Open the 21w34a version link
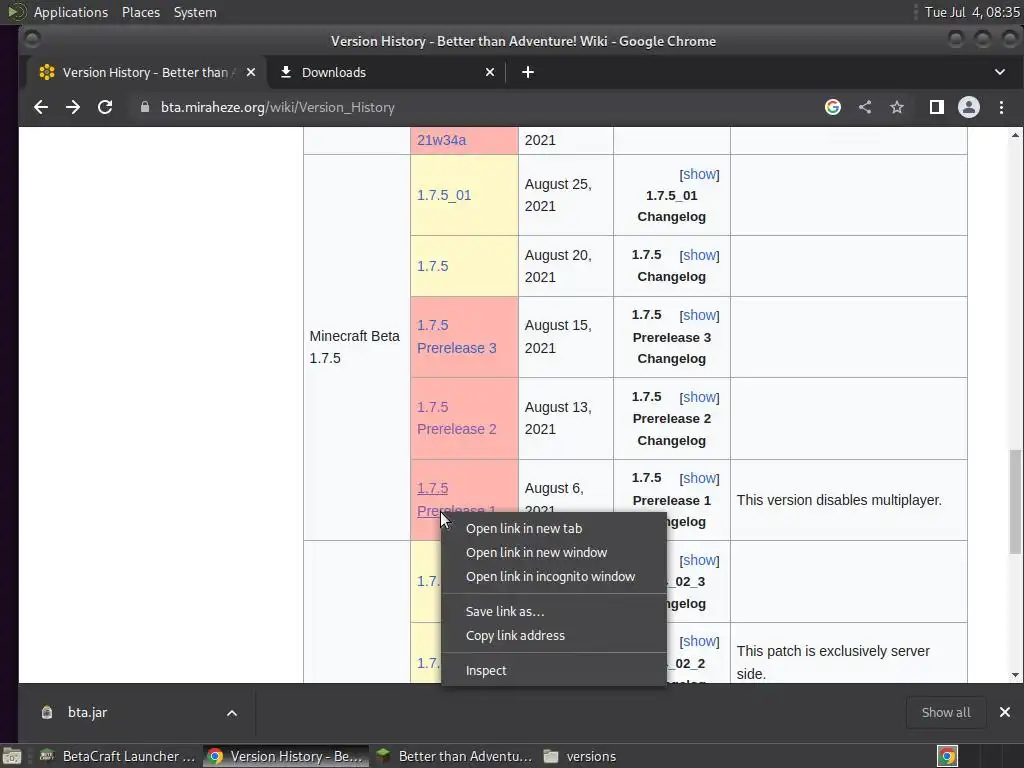 [x=441, y=140]
